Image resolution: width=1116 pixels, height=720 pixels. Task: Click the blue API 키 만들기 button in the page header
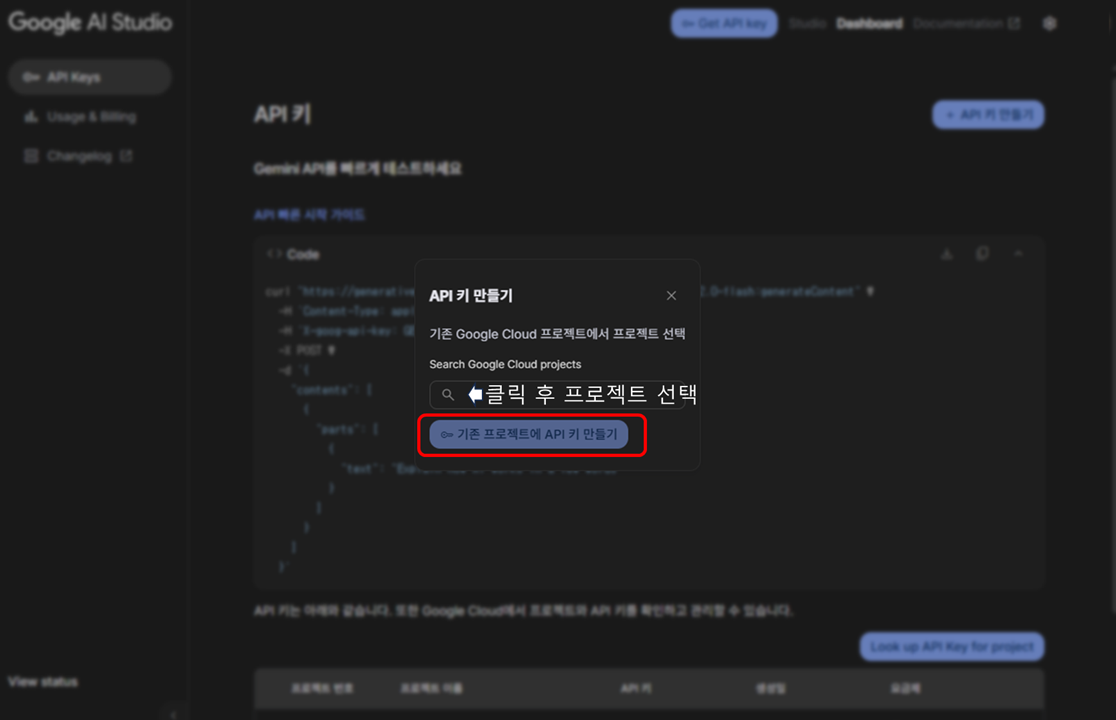tap(988, 115)
